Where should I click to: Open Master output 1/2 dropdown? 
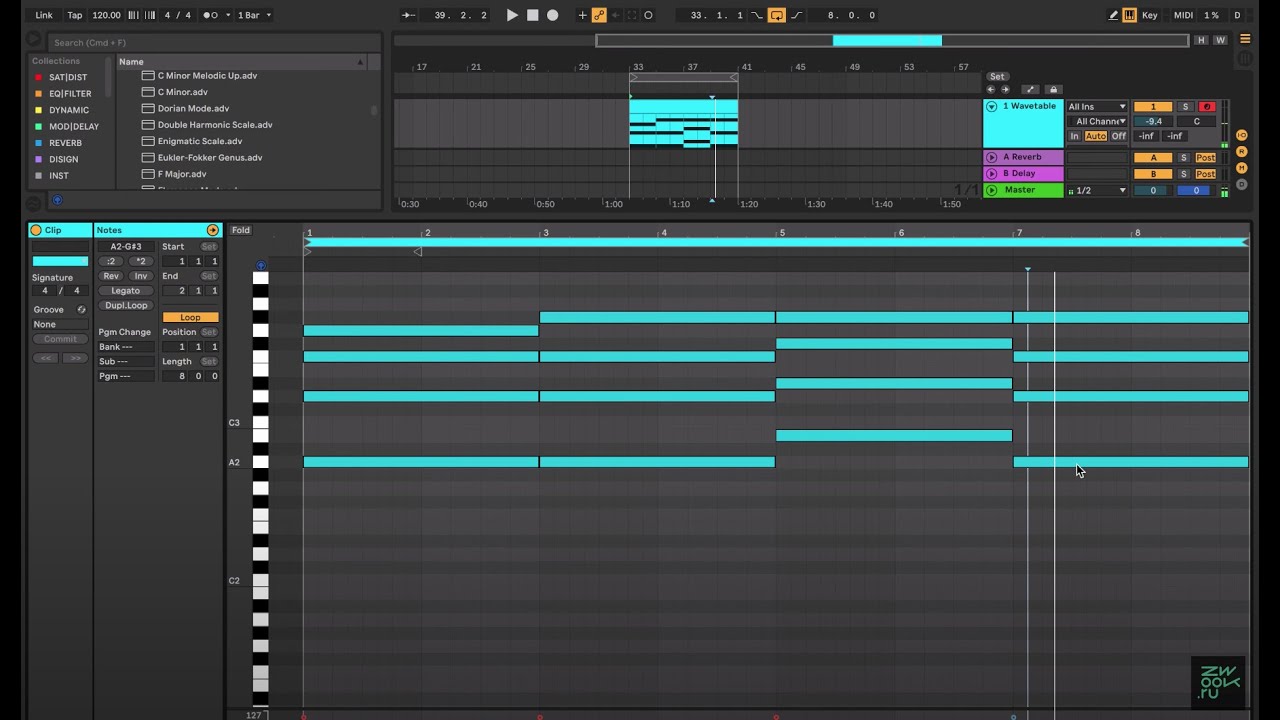[1097, 190]
